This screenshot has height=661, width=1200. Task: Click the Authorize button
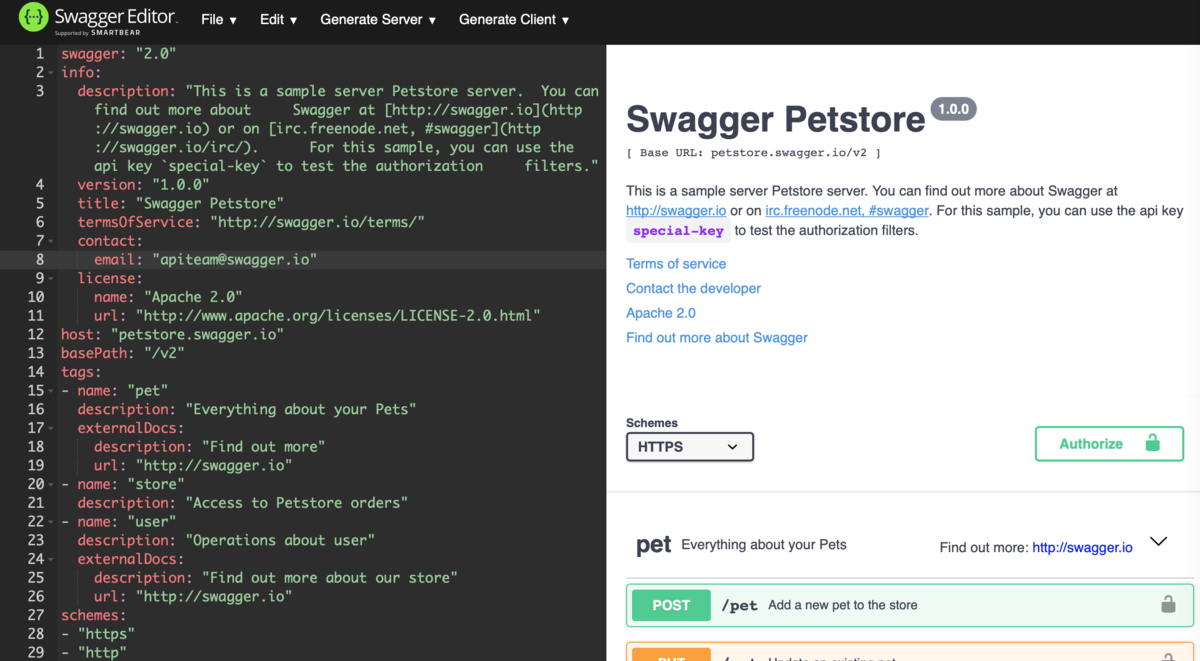click(x=1109, y=443)
